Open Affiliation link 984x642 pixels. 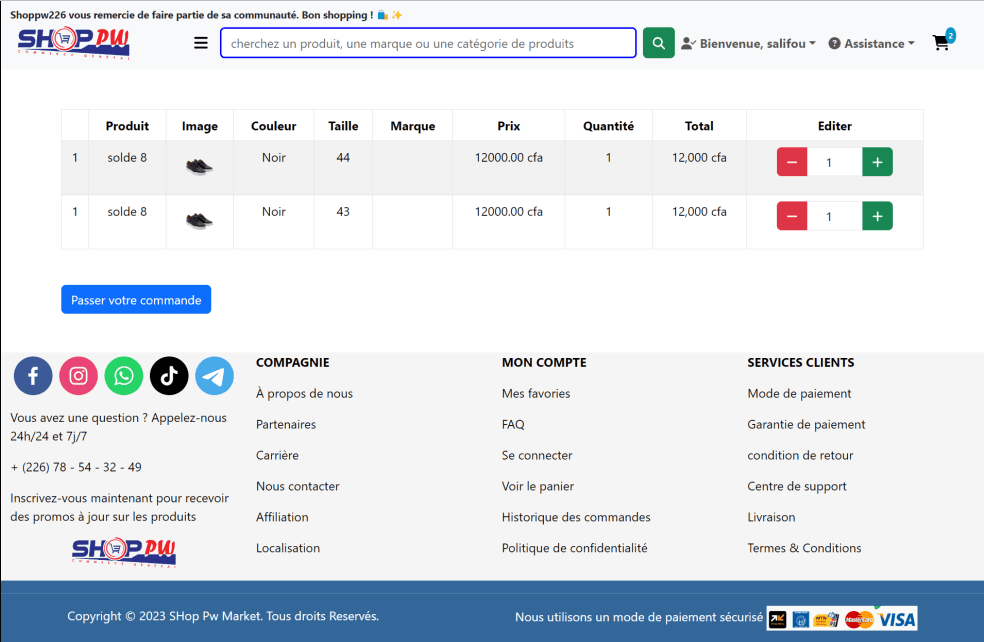[282, 516]
